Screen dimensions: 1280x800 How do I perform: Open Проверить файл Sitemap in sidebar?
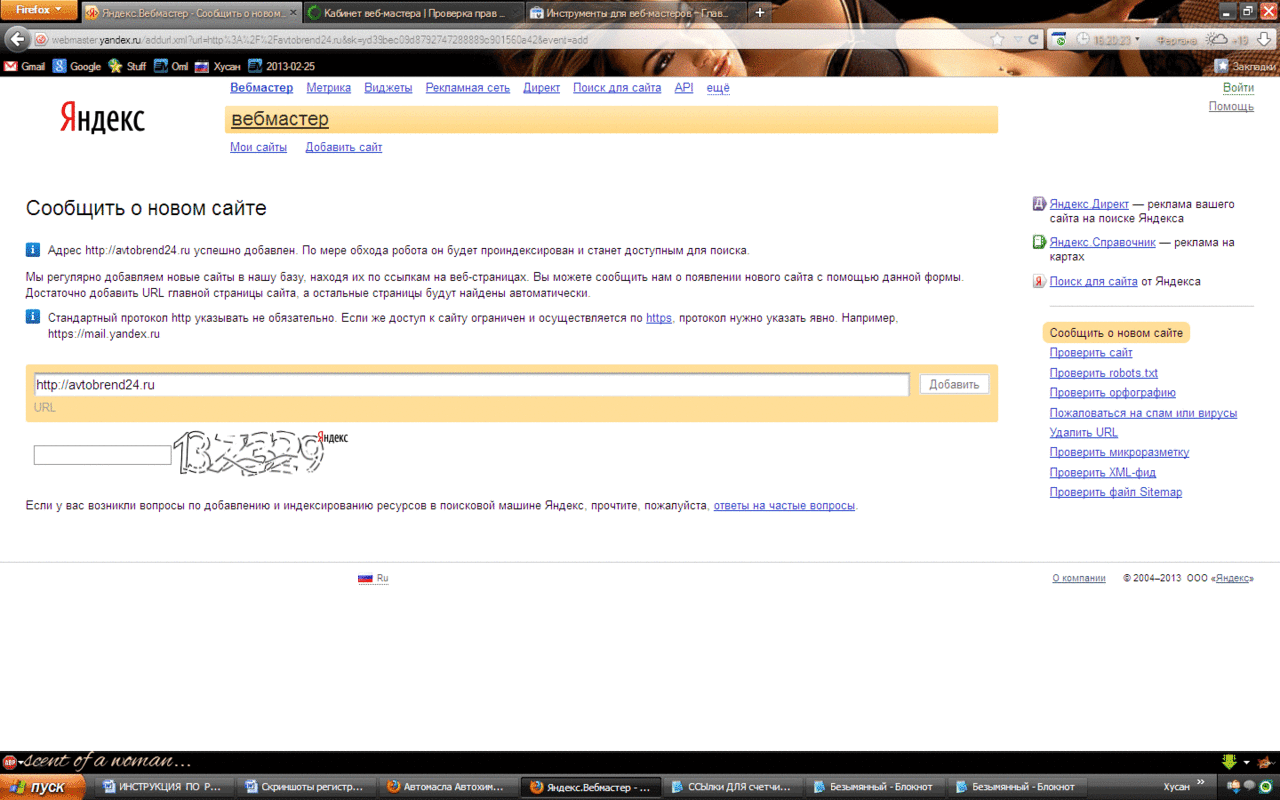click(x=1115, y=492)
